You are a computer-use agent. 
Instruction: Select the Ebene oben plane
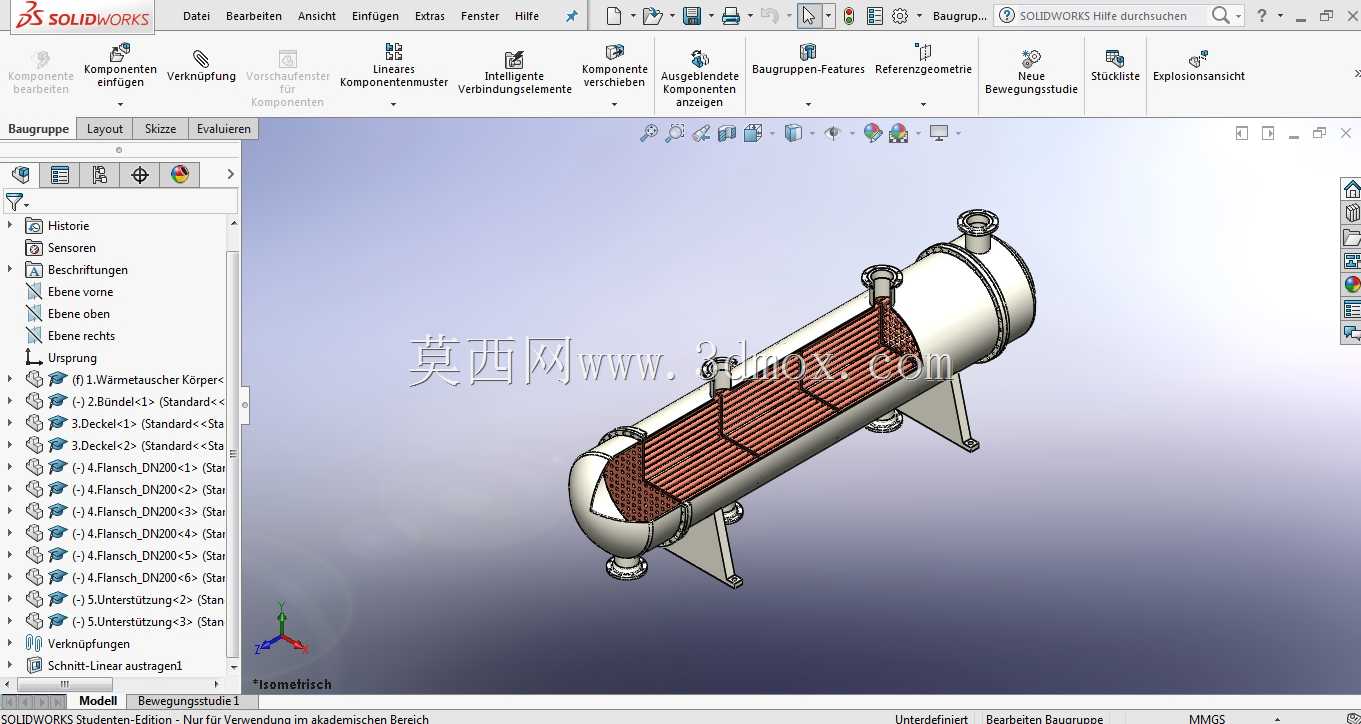pyautogui.click(x=79, y=313)
